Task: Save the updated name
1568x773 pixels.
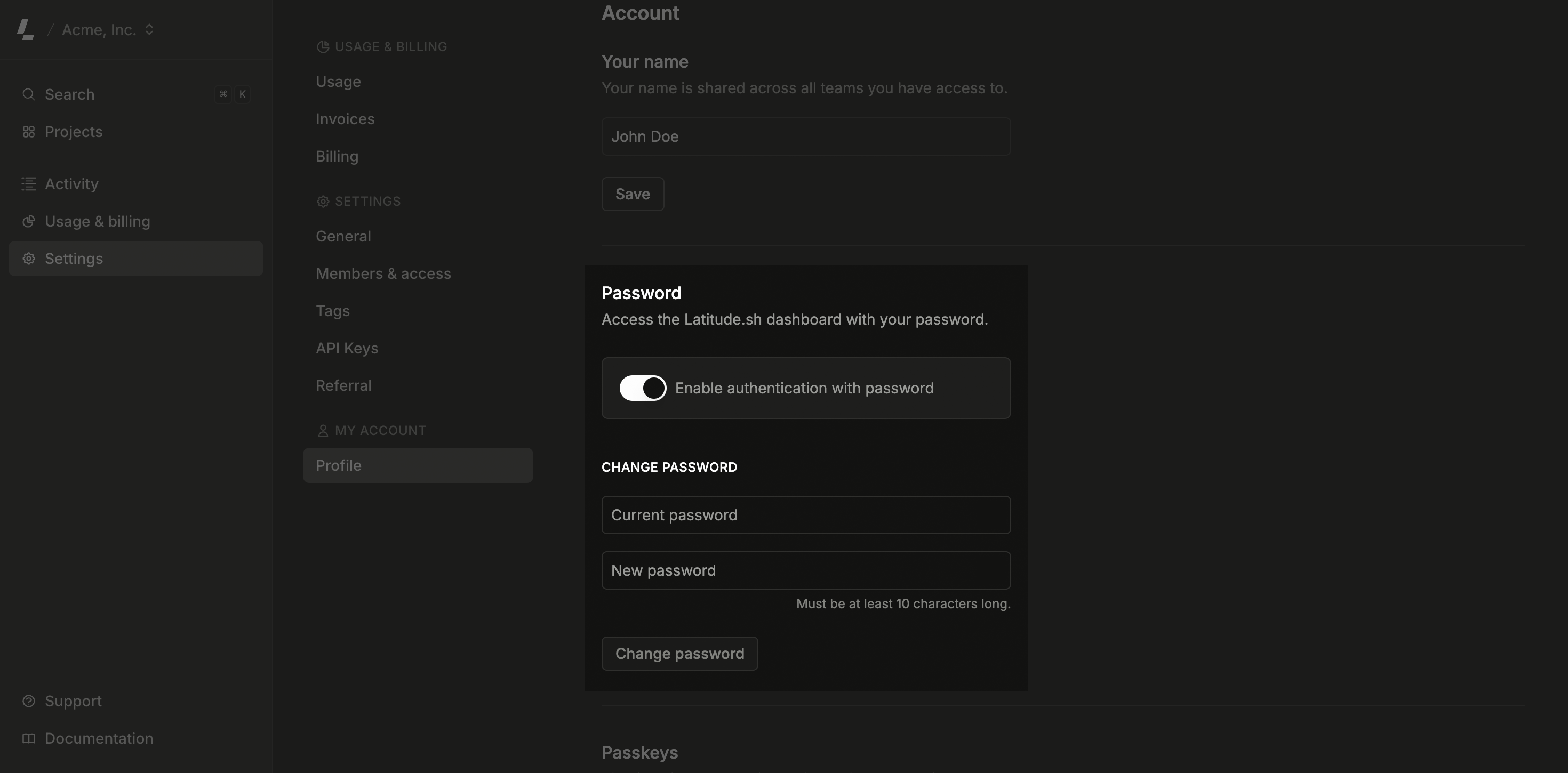Action: [x=632, y=194]
